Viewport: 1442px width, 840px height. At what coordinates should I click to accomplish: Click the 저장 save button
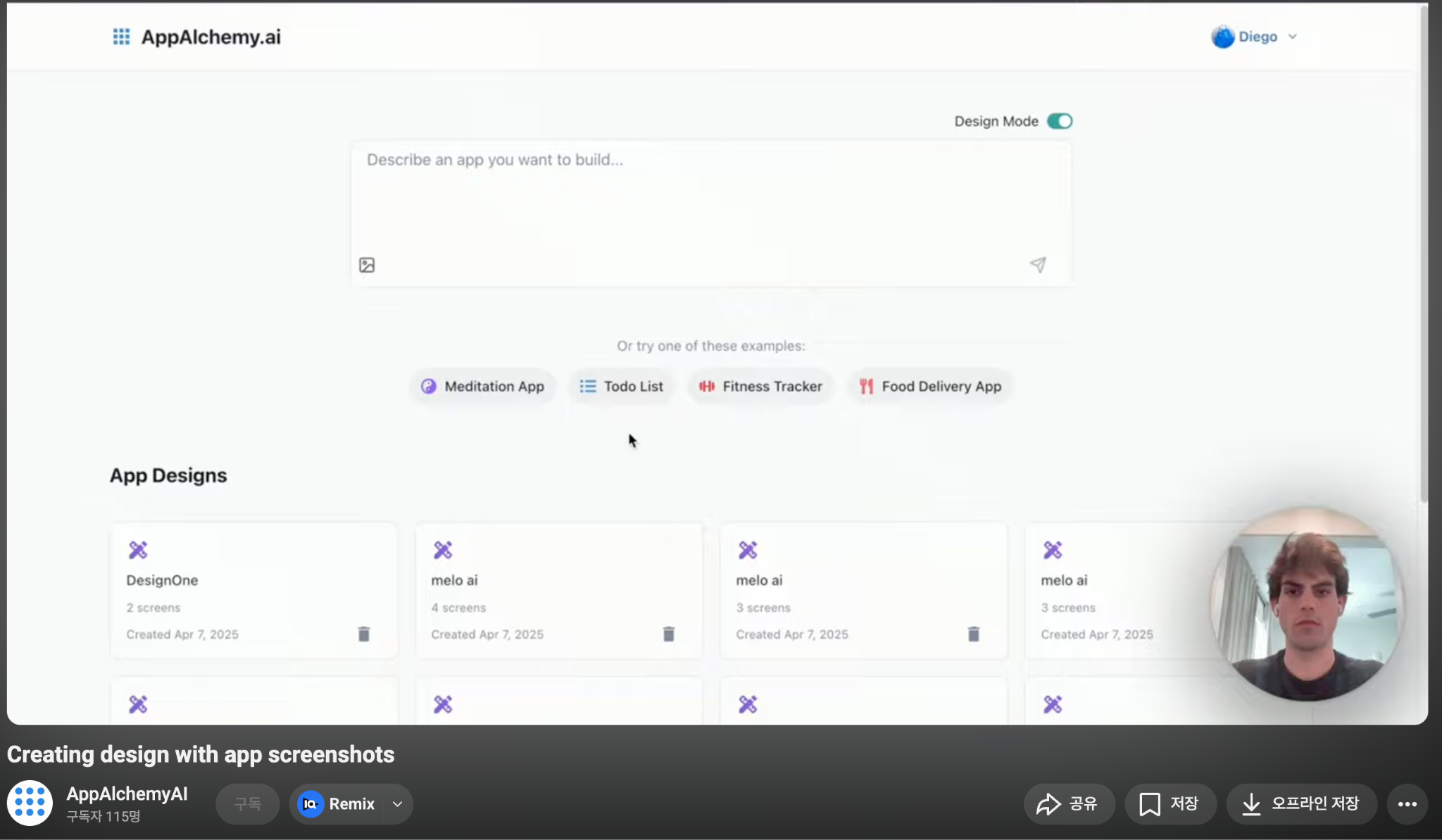pos(1170,803)
